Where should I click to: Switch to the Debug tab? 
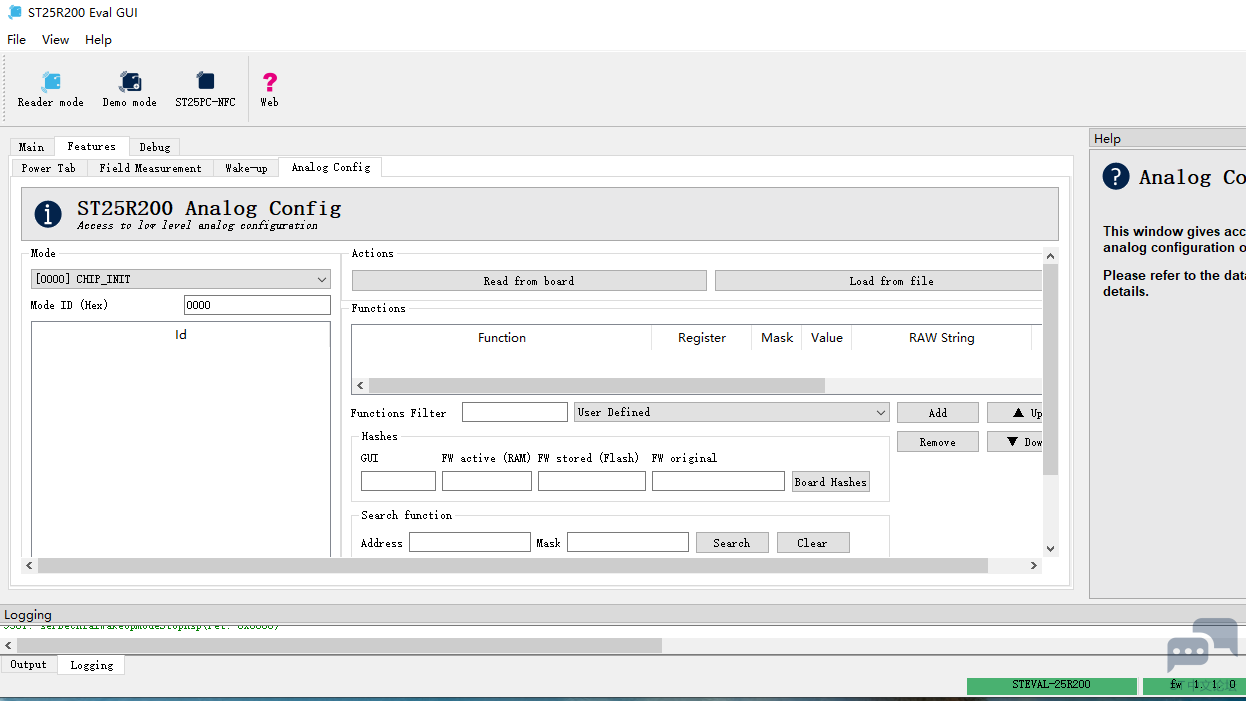[155, 147]
